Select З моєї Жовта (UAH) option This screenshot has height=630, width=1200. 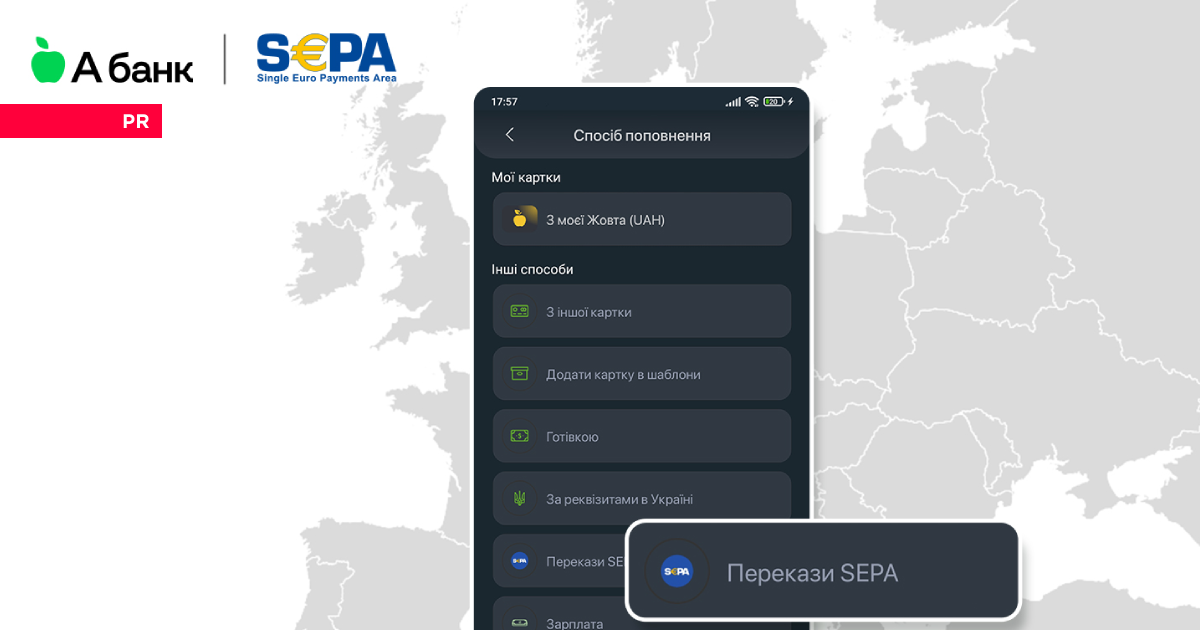click(x=605, y=220)
